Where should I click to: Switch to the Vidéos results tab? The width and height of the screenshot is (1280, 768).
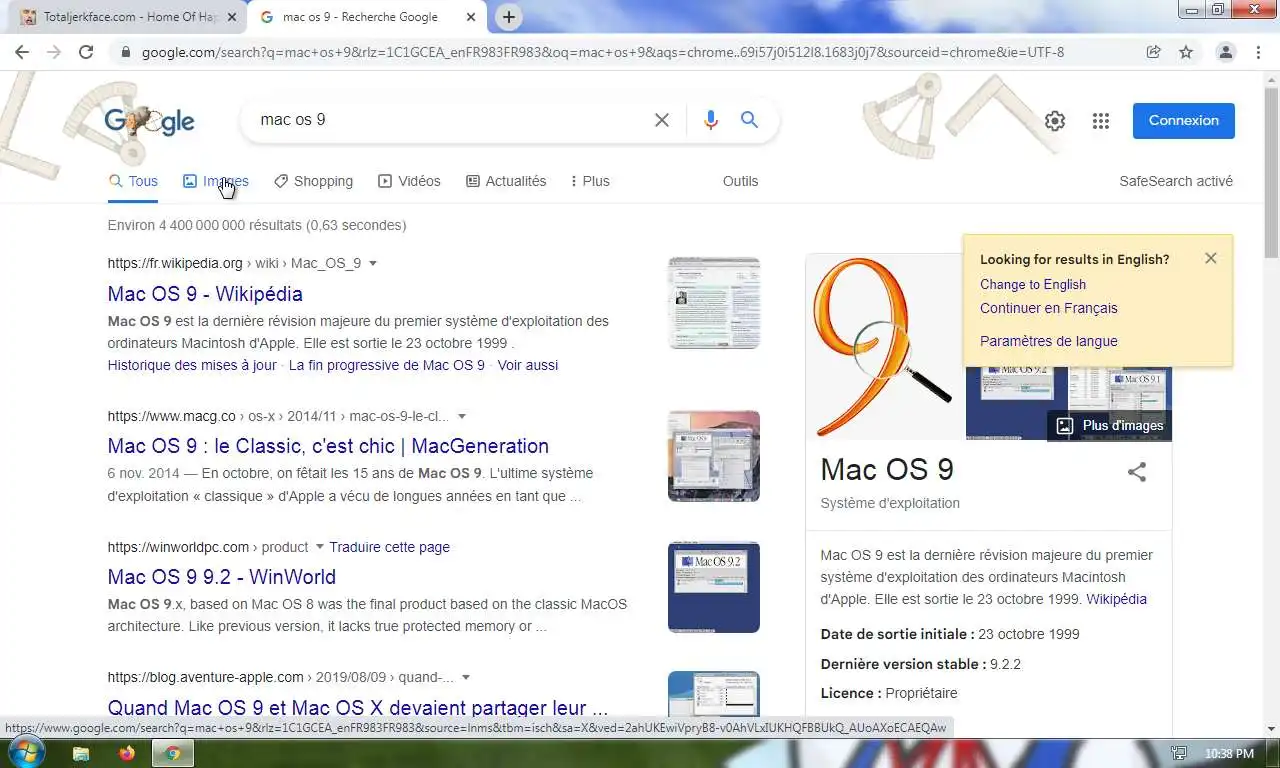click(x=409, y=181)
